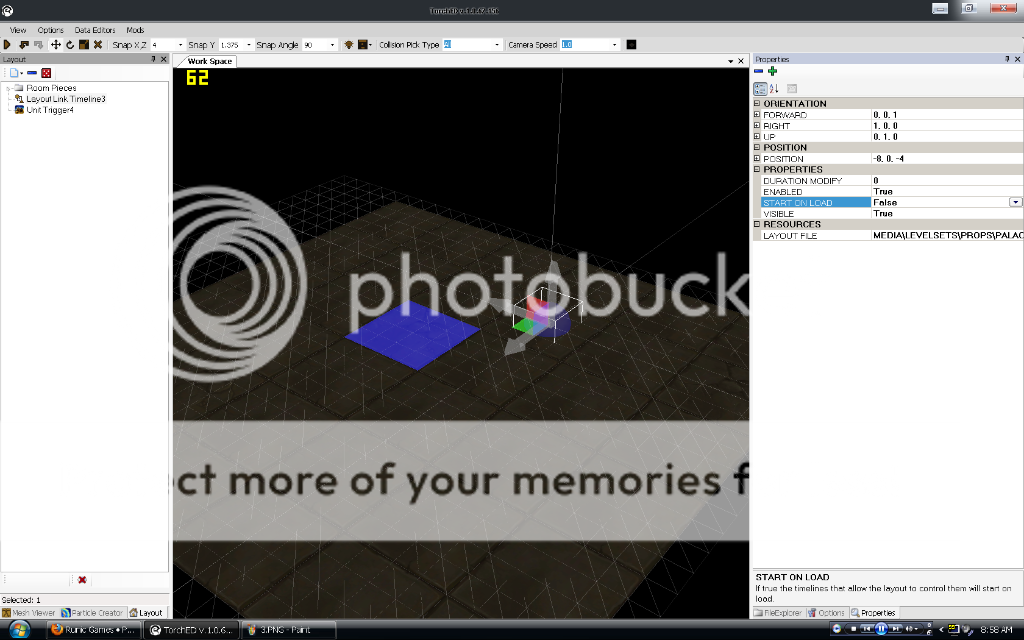The height and width of the screenshot is (640, 1024).
Task: Select the Room Pieces folder
Action: pos(51,88)
